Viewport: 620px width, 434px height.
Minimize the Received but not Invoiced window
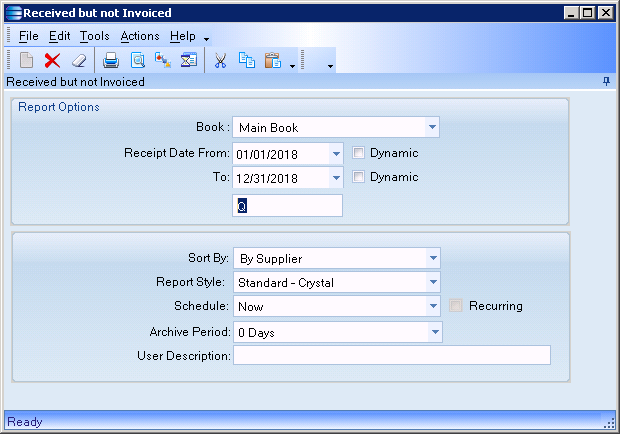[571, 13]
